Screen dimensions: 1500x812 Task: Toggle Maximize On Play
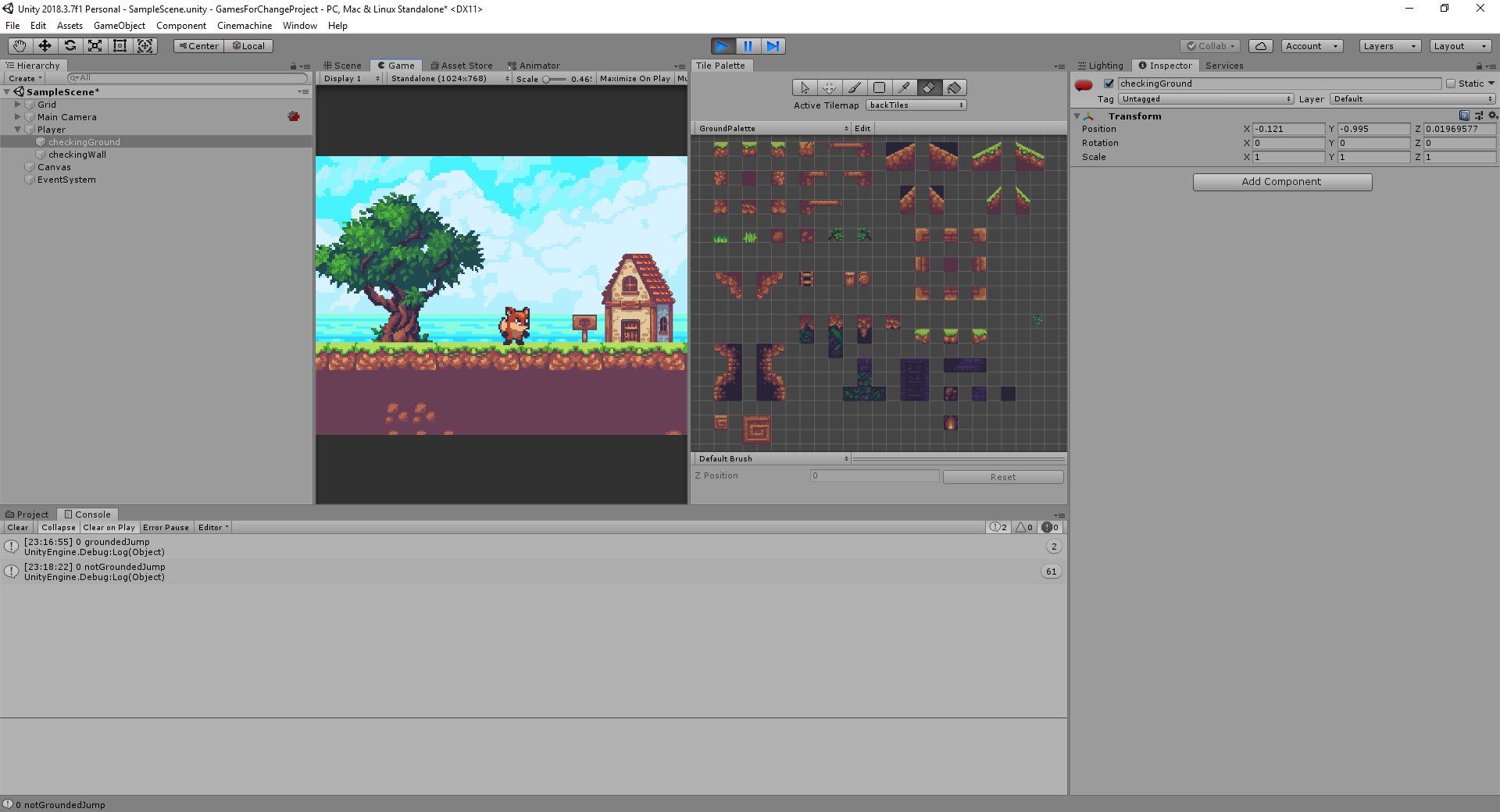634,79
